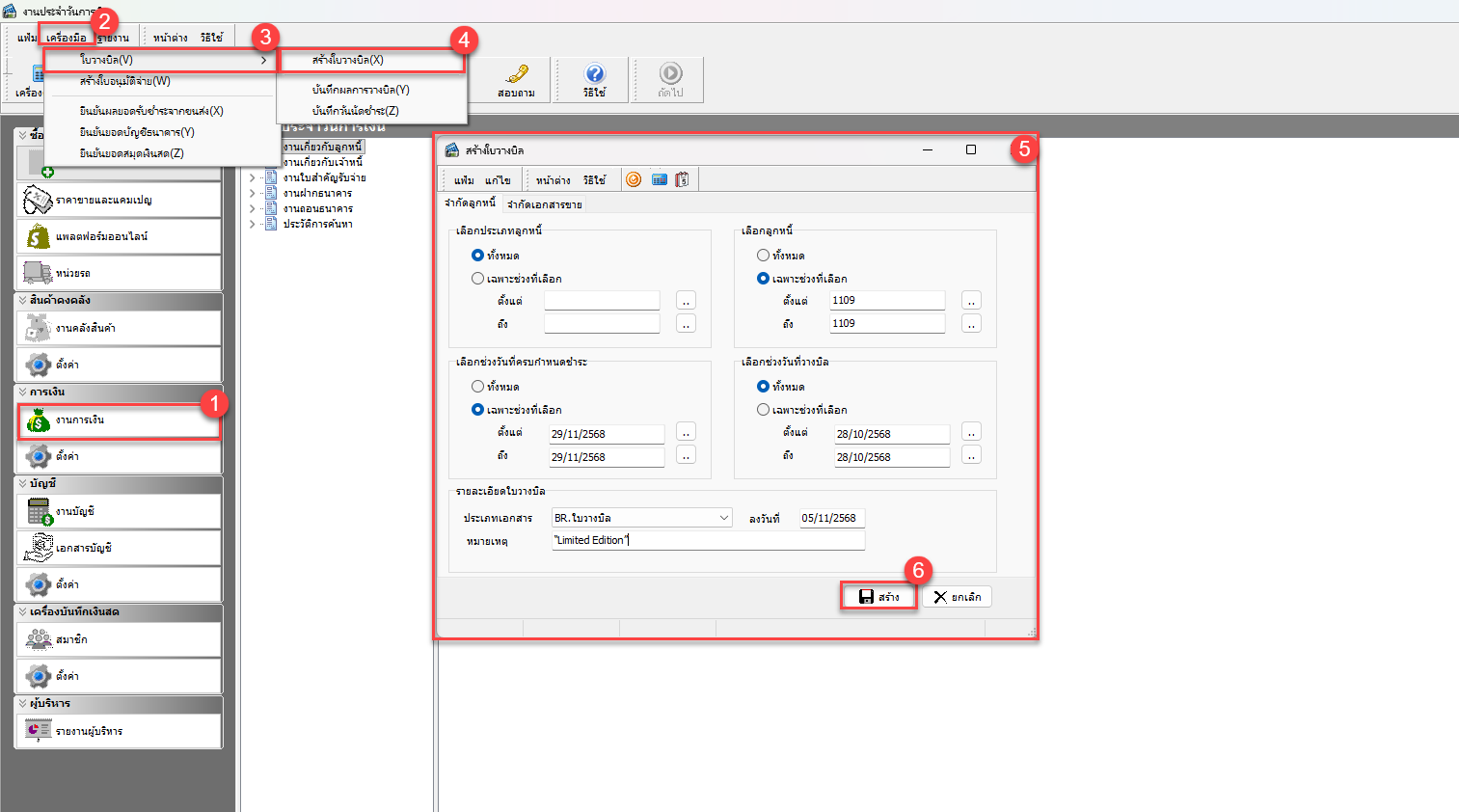
Task: Click the ลงวันที่ date field
Action: [831, 518]
